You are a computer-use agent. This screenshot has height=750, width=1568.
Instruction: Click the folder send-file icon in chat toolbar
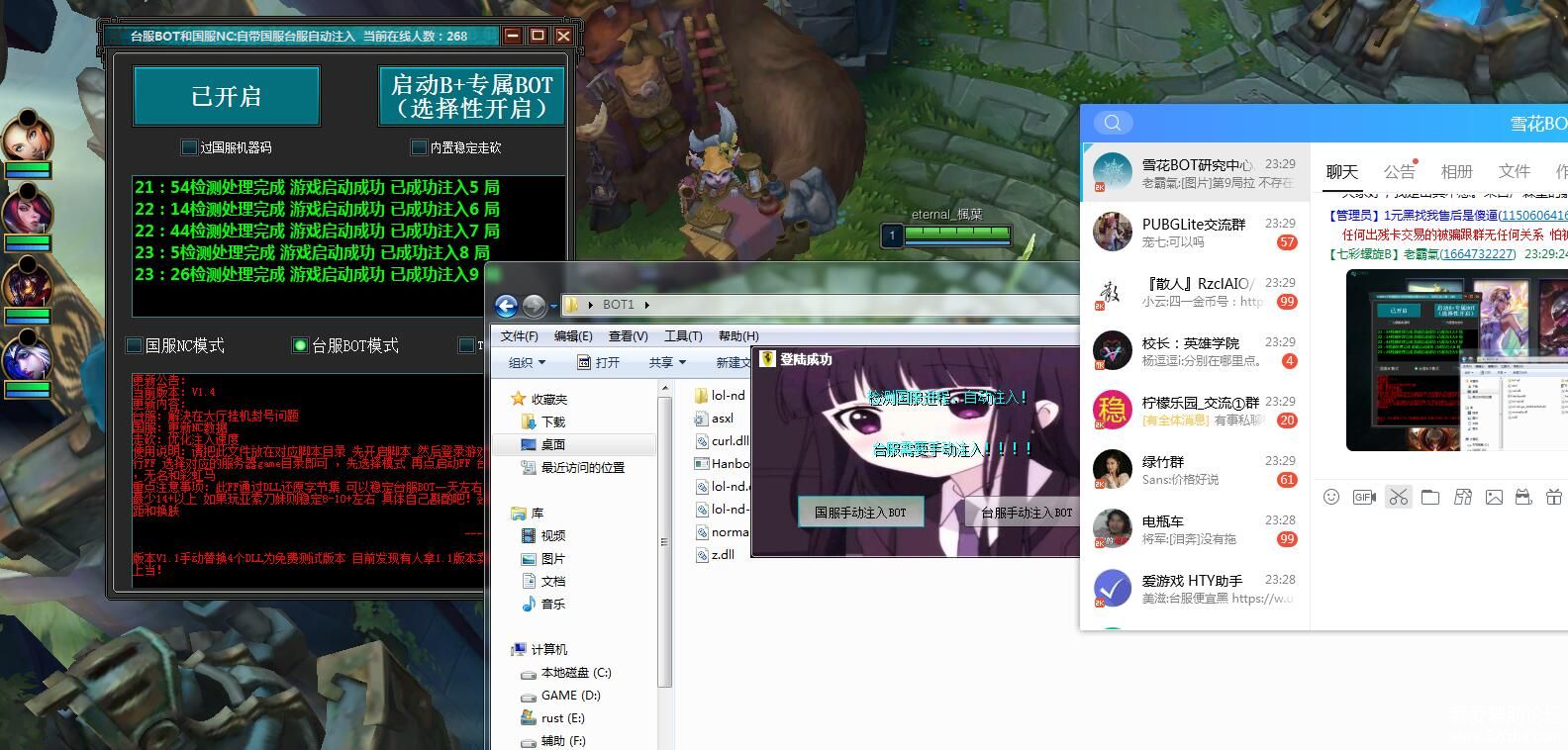pos(1430,497)
